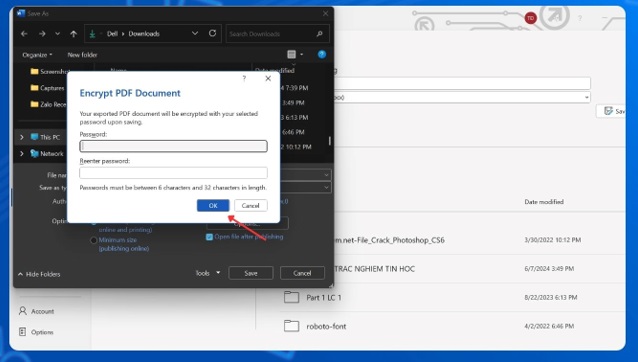638x362 pixels.
Task: Click the Part 1 LC 1 folder icon
Action: pos(291,297)
